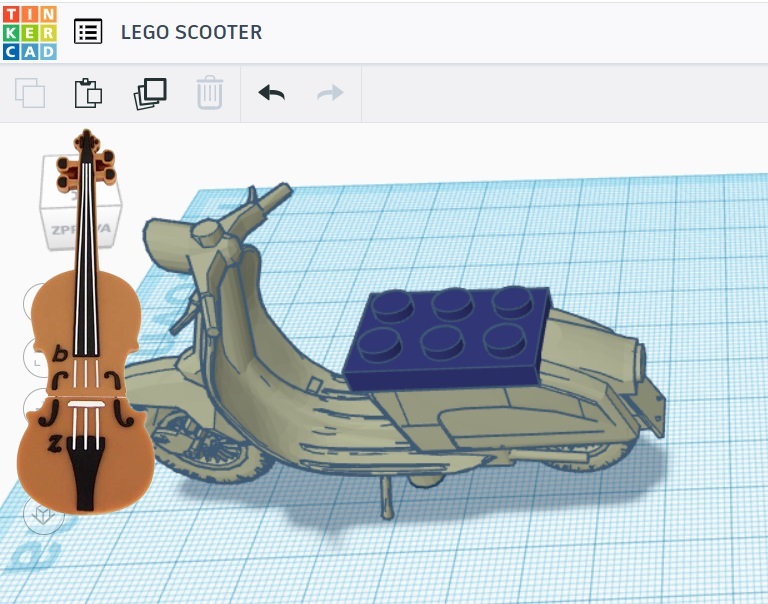This screenshot has width=768, height=604.
Task: Click the view cube navigation widget
Action: [81, 202]
